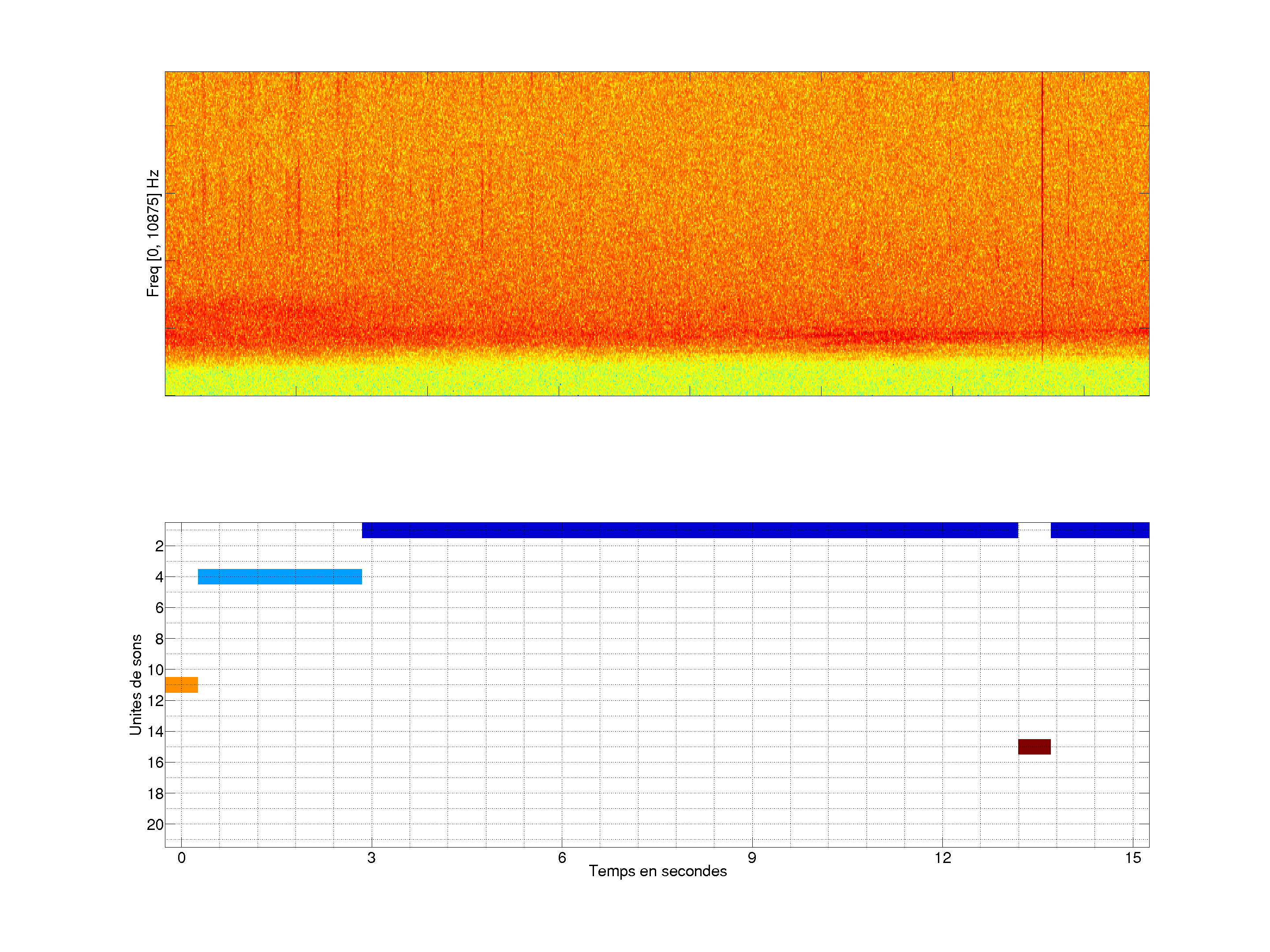Click the y-axis tick label 10
Viewport: 1270px width, 952px height.
pos(155,669)
